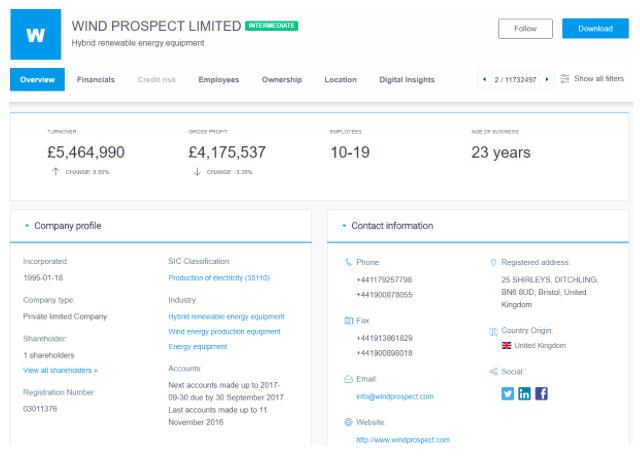This screenshot has height=468, width=640.
Task: Select the Overview tab
Action: [37, 80]
